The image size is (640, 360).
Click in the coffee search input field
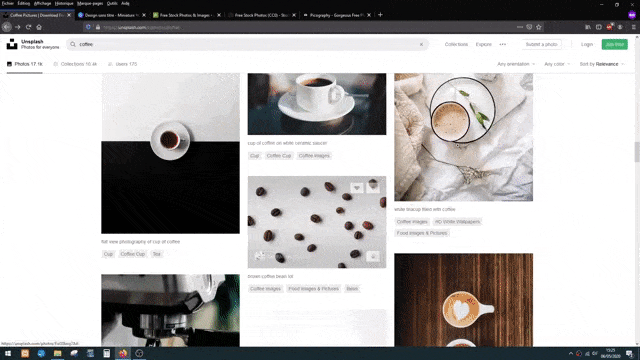coord(248,44)
